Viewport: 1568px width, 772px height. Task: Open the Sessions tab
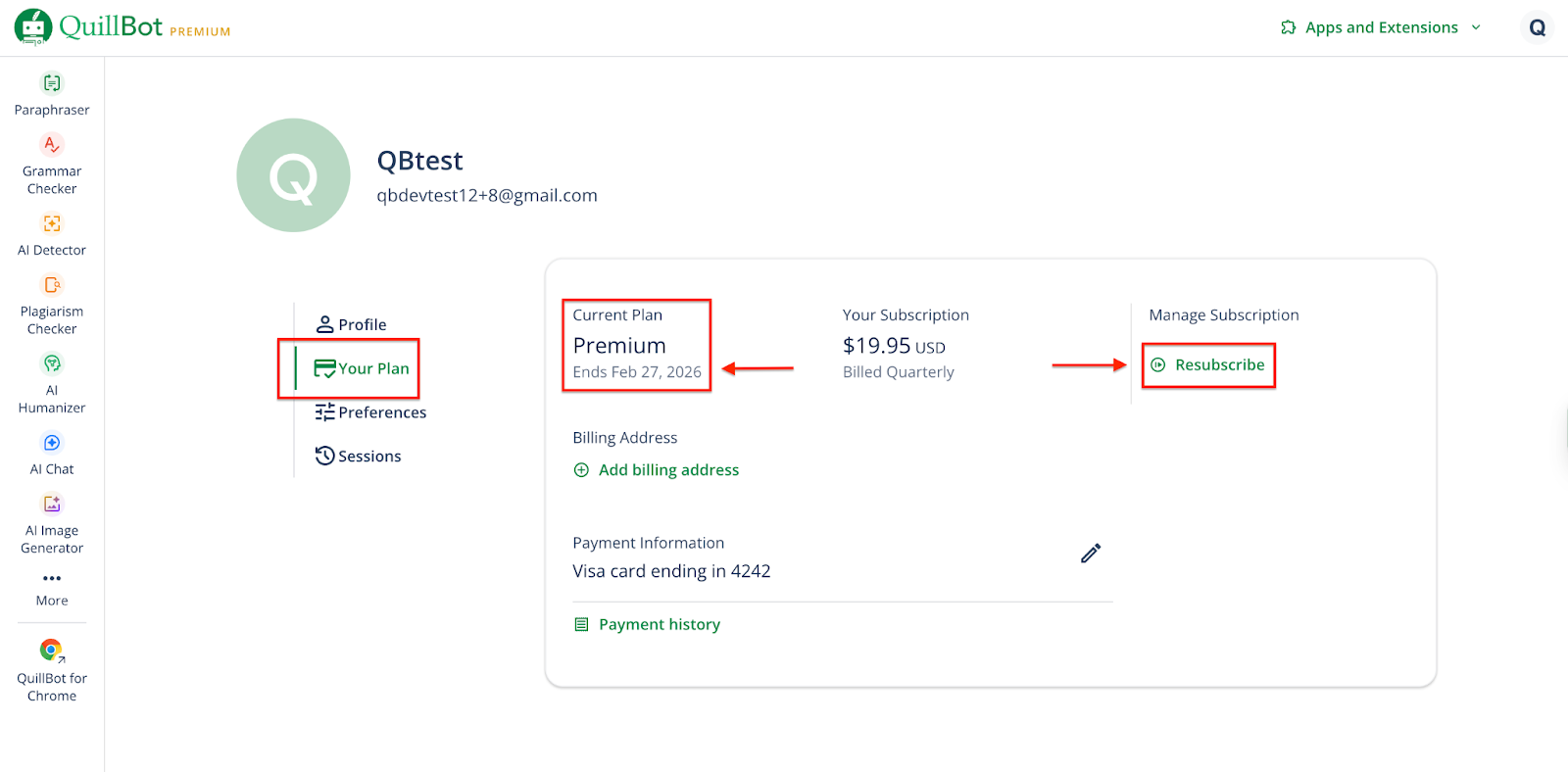359,457
